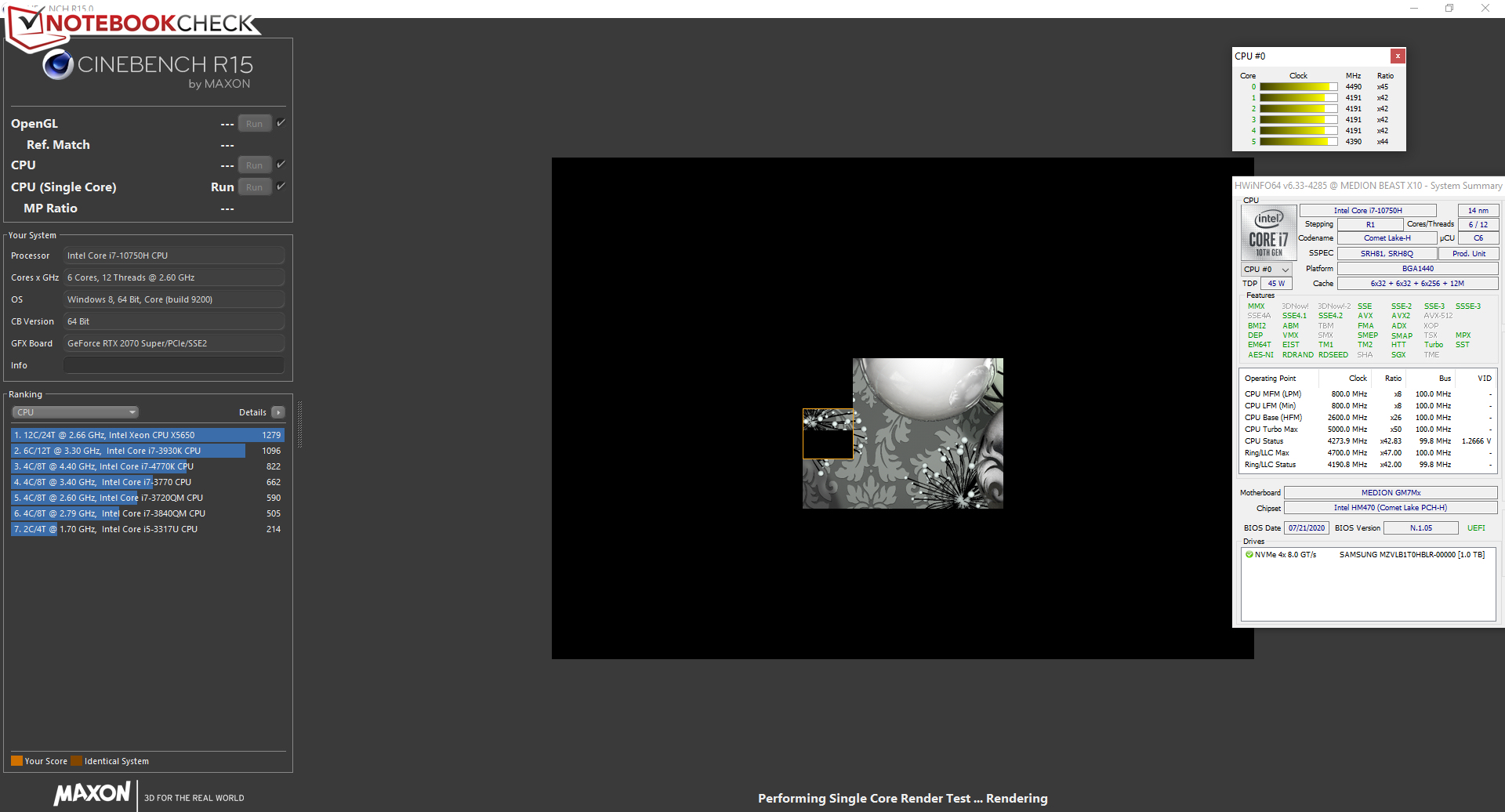Click the Cinebench R15 sphere logo

tap(58, 64)
